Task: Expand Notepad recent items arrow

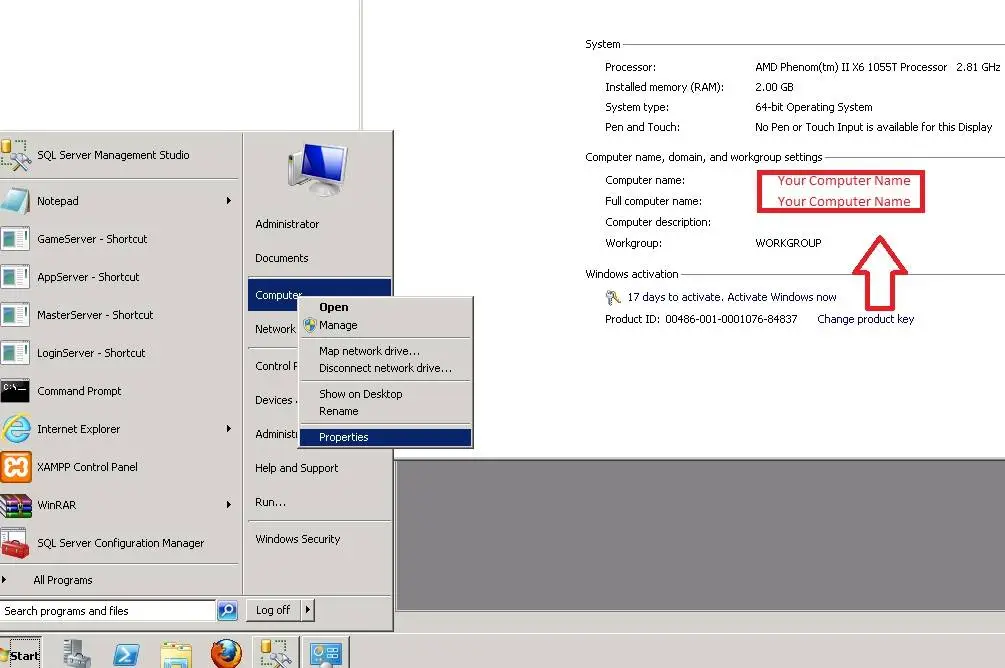Action: coord(229,201)
